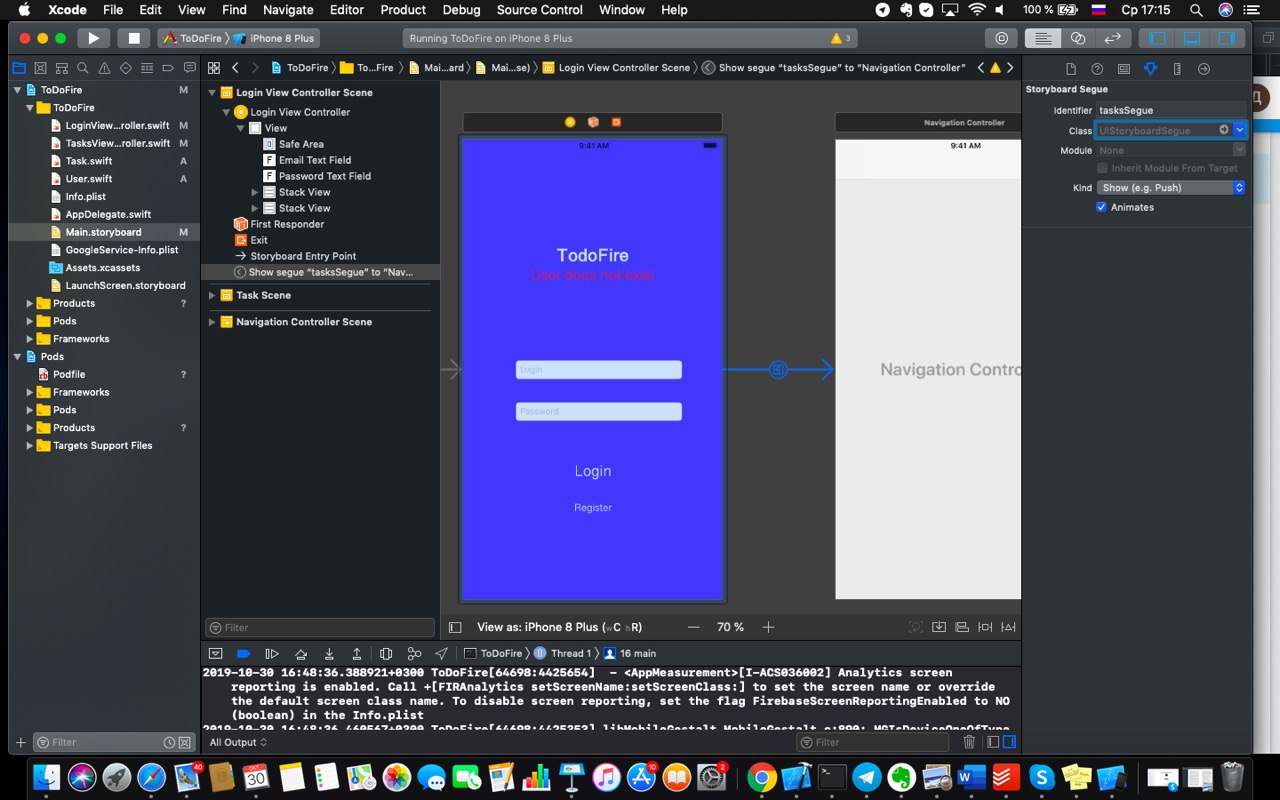This screenshot has height=800, width=1280.
Task: Expand the Products group under ToDoFire
Action: (x=30, y=303)
